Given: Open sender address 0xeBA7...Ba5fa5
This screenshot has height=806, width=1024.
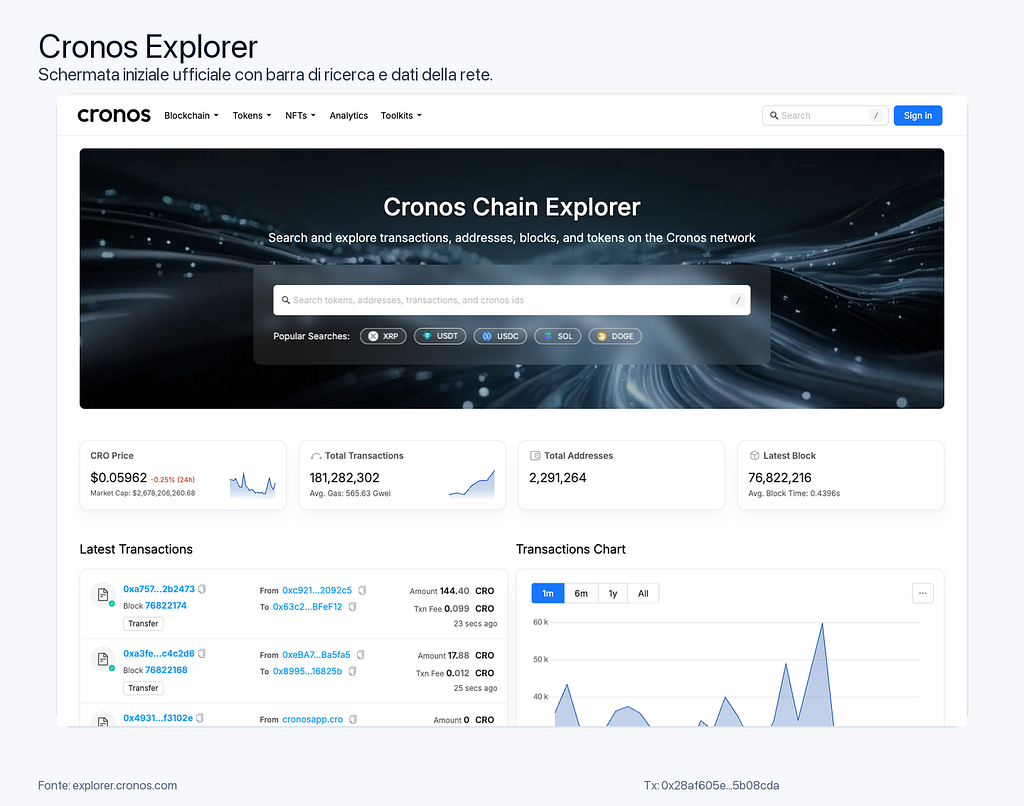Looking at the screenshot, I should tap(316, 655).
